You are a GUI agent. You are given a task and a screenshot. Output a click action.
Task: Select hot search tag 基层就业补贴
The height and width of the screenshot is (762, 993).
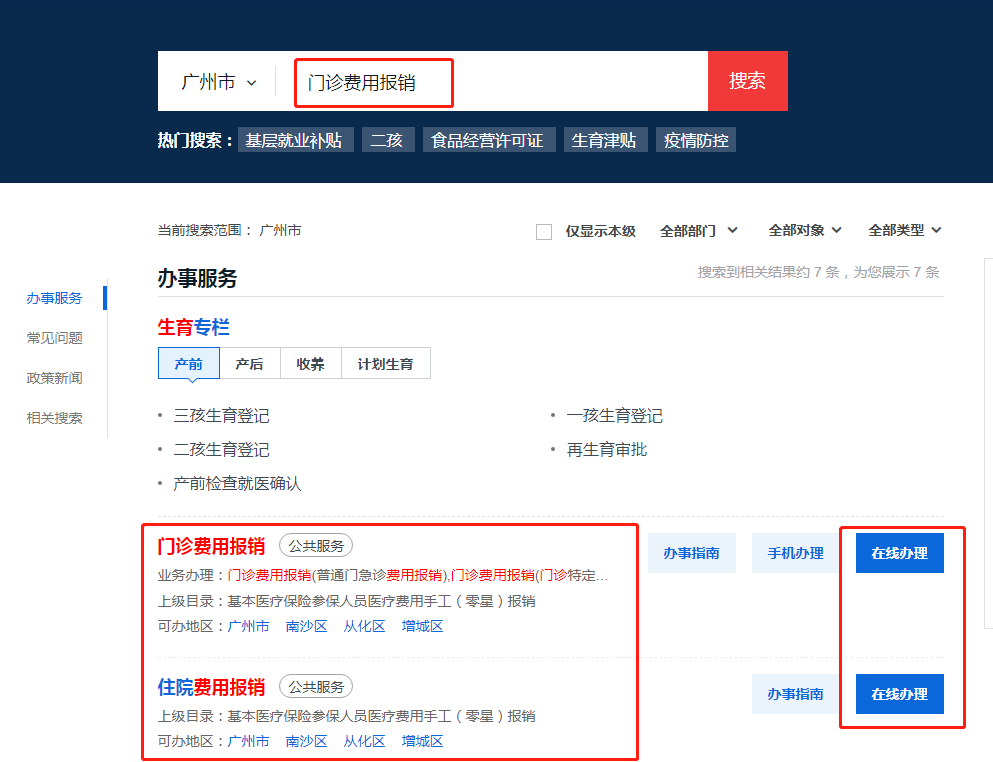click(294, 140)
